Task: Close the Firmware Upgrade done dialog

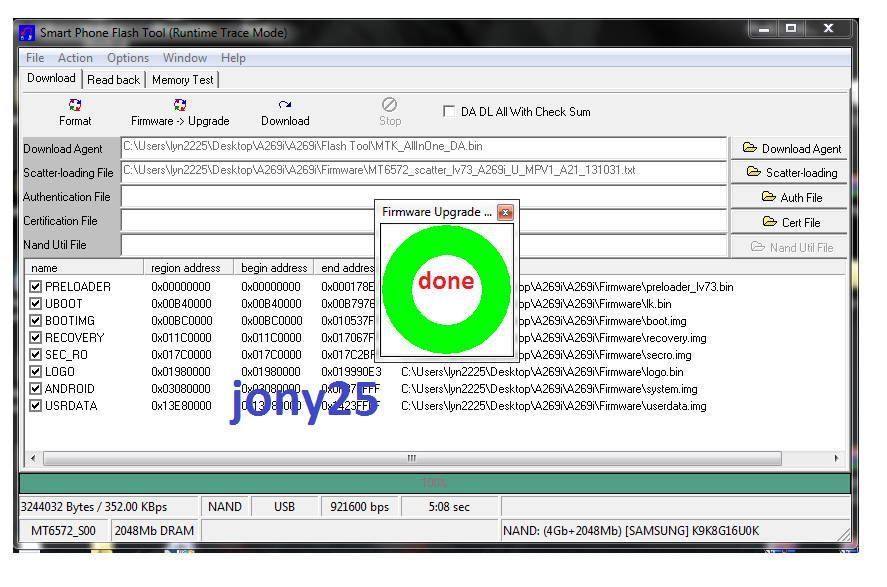Action: click(505, 212)
